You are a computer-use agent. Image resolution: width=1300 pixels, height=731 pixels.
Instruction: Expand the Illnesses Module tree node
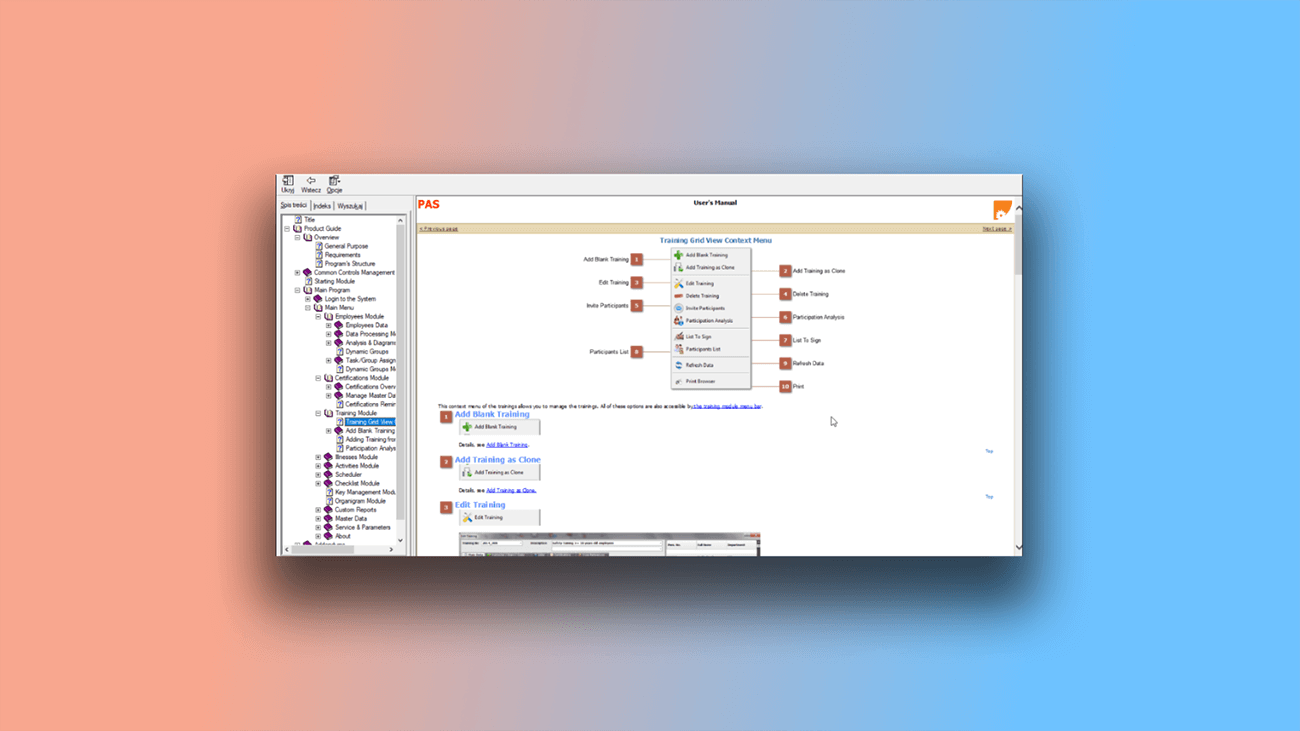point(318,457)
